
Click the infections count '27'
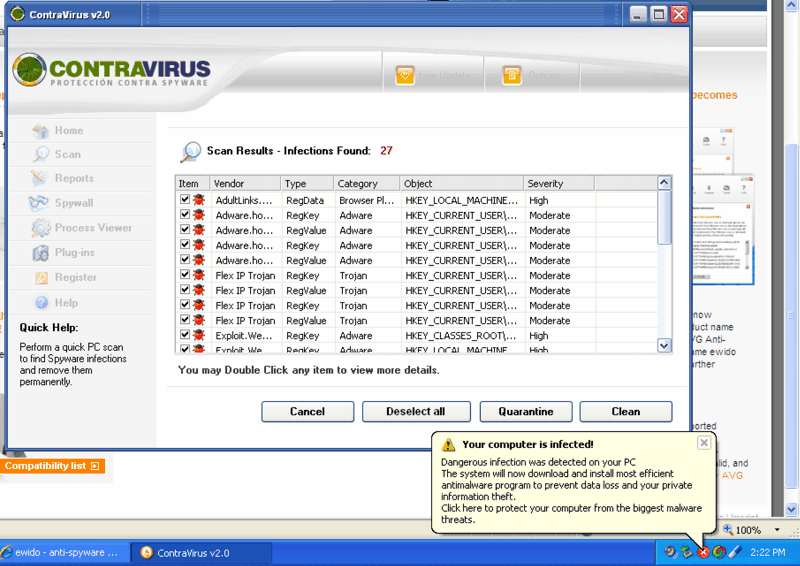tap(386, 151)
